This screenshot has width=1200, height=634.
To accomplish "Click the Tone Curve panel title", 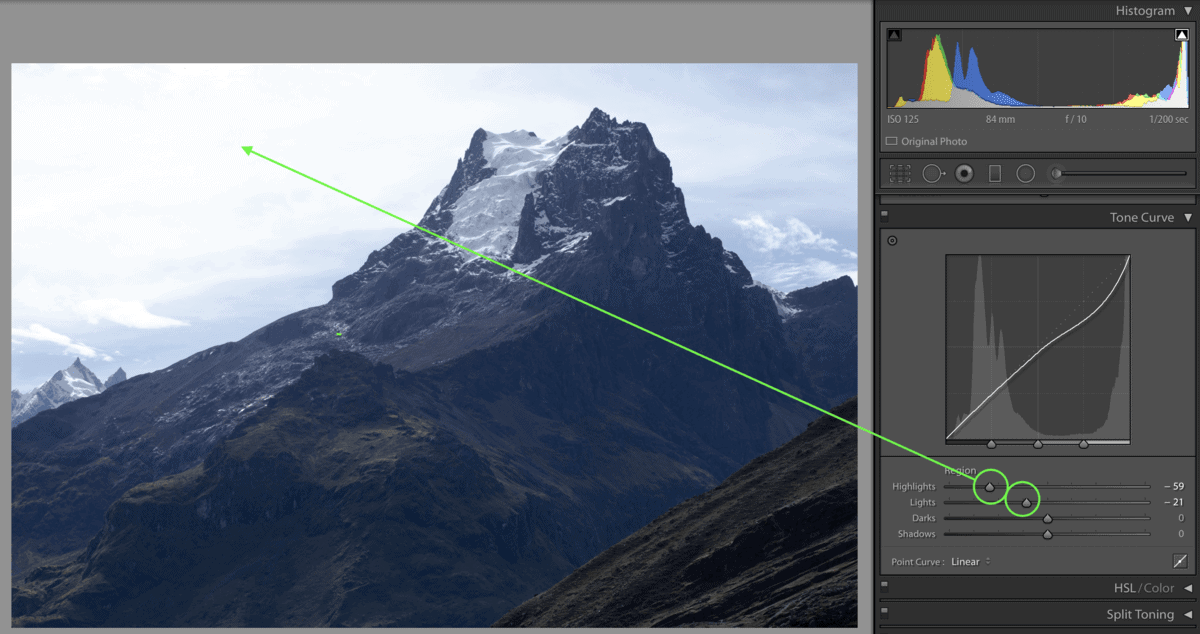I will 1142,217.
